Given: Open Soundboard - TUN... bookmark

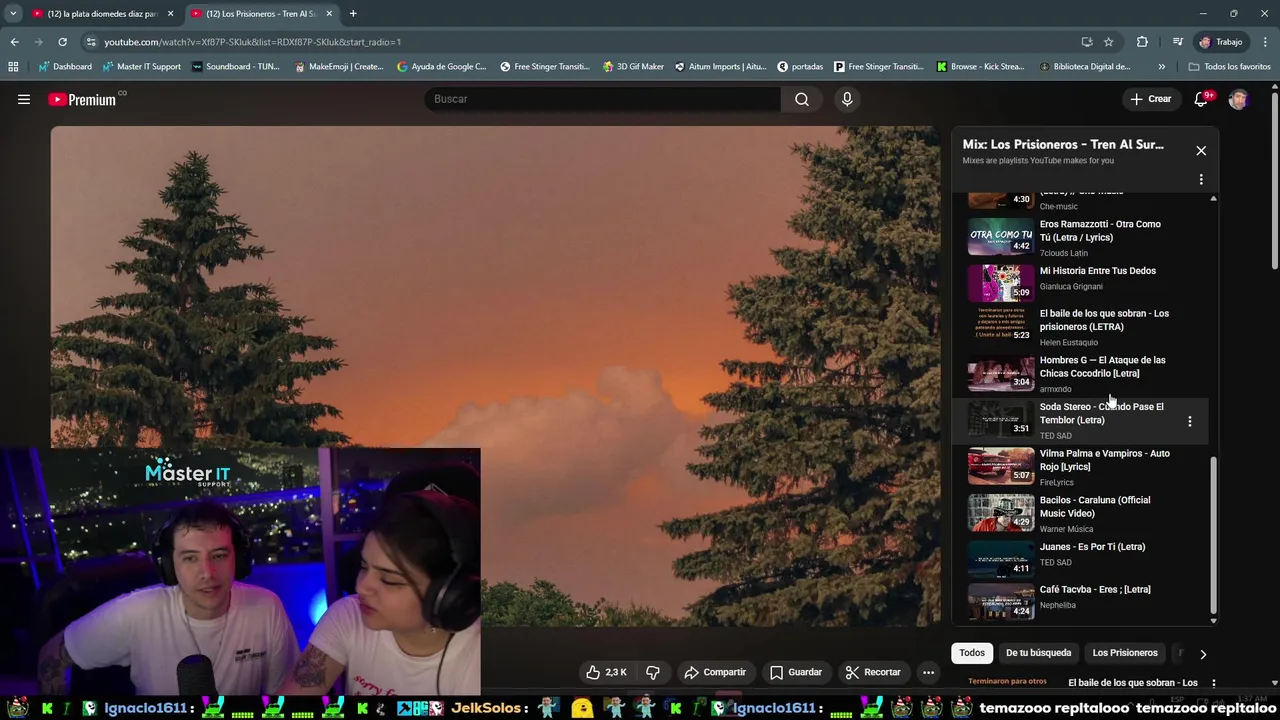Looking at the screenshot, I should point(235,67).
